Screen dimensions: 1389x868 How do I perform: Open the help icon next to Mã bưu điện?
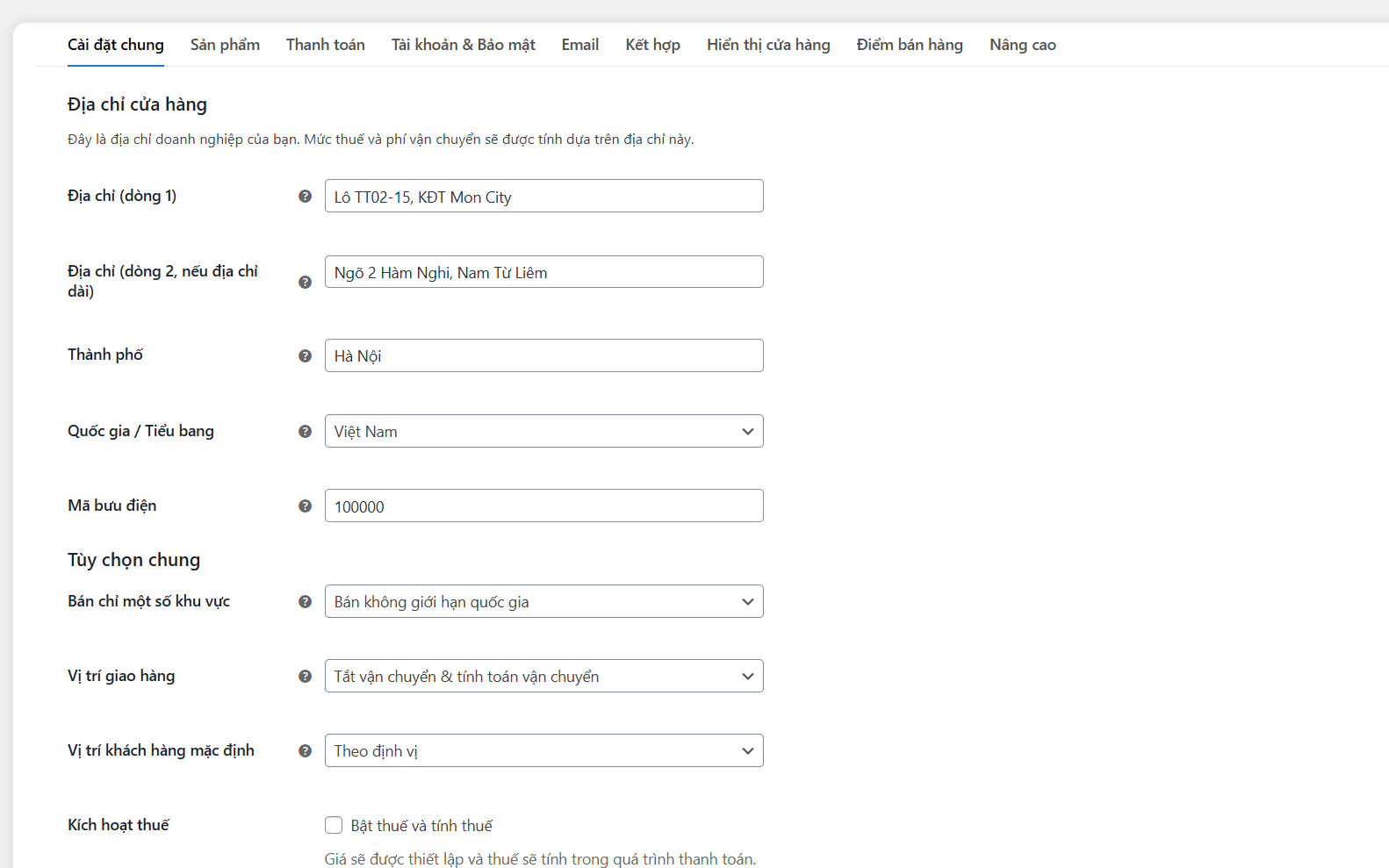click(305, 506)
